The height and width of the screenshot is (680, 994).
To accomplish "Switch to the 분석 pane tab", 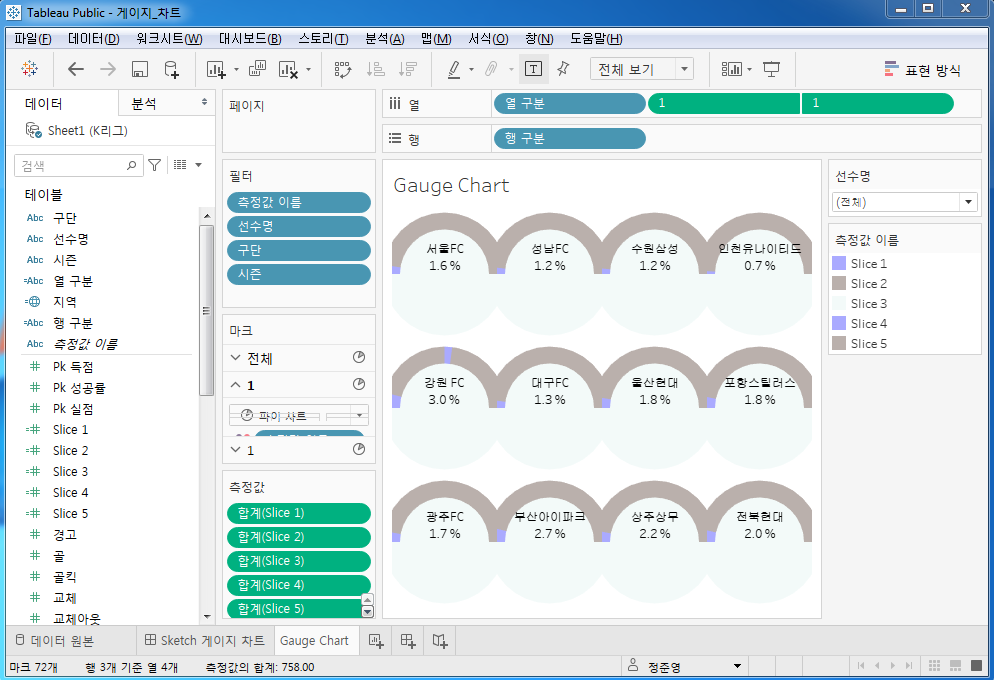I will [x=167, y=103].
